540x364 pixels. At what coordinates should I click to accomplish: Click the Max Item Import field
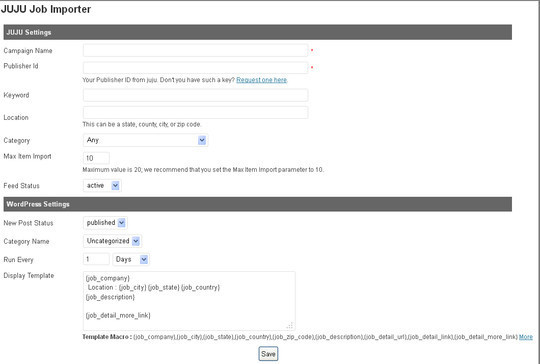tap(96, 158)
